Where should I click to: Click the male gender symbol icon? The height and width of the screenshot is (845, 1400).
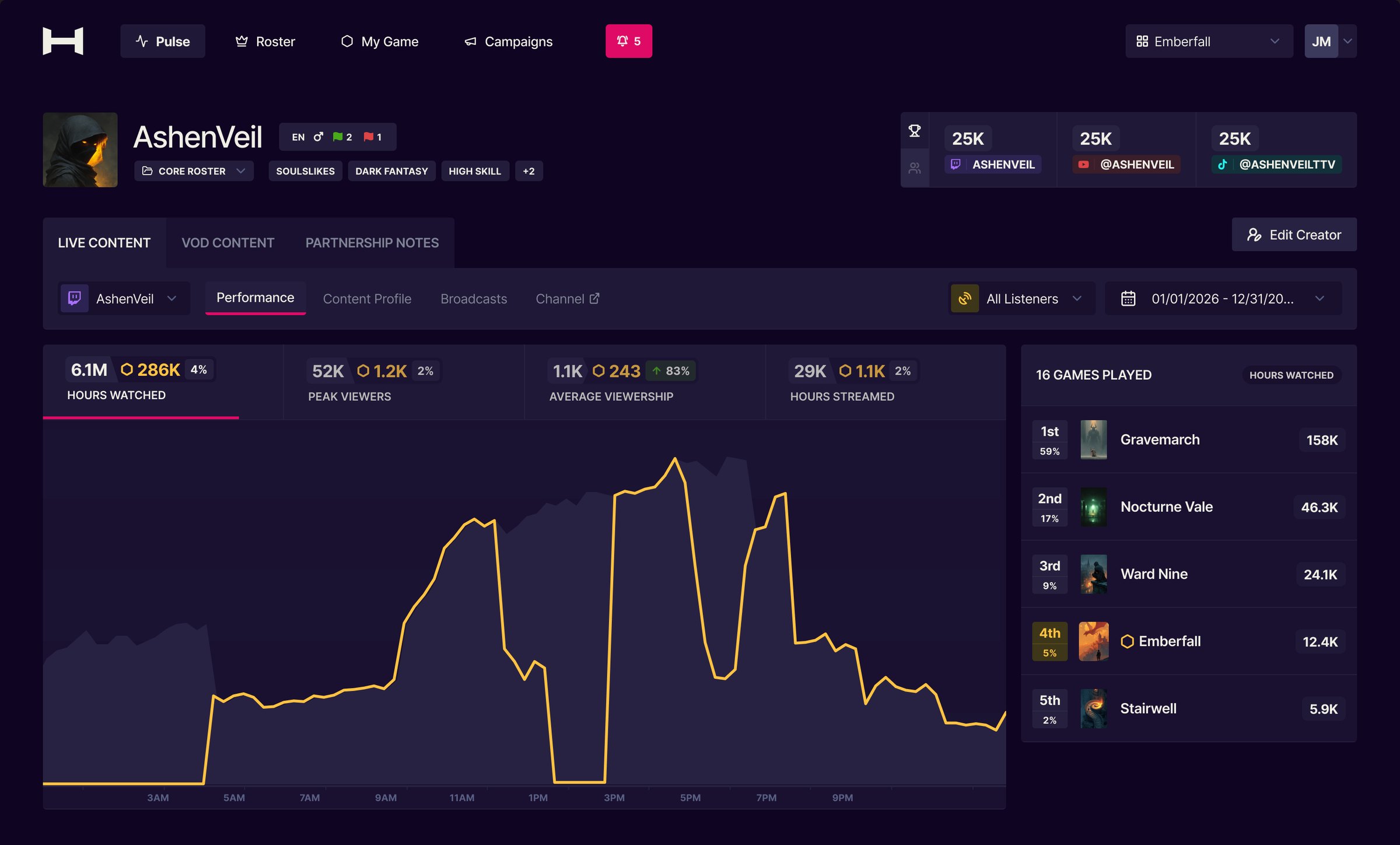pos(318,137)
